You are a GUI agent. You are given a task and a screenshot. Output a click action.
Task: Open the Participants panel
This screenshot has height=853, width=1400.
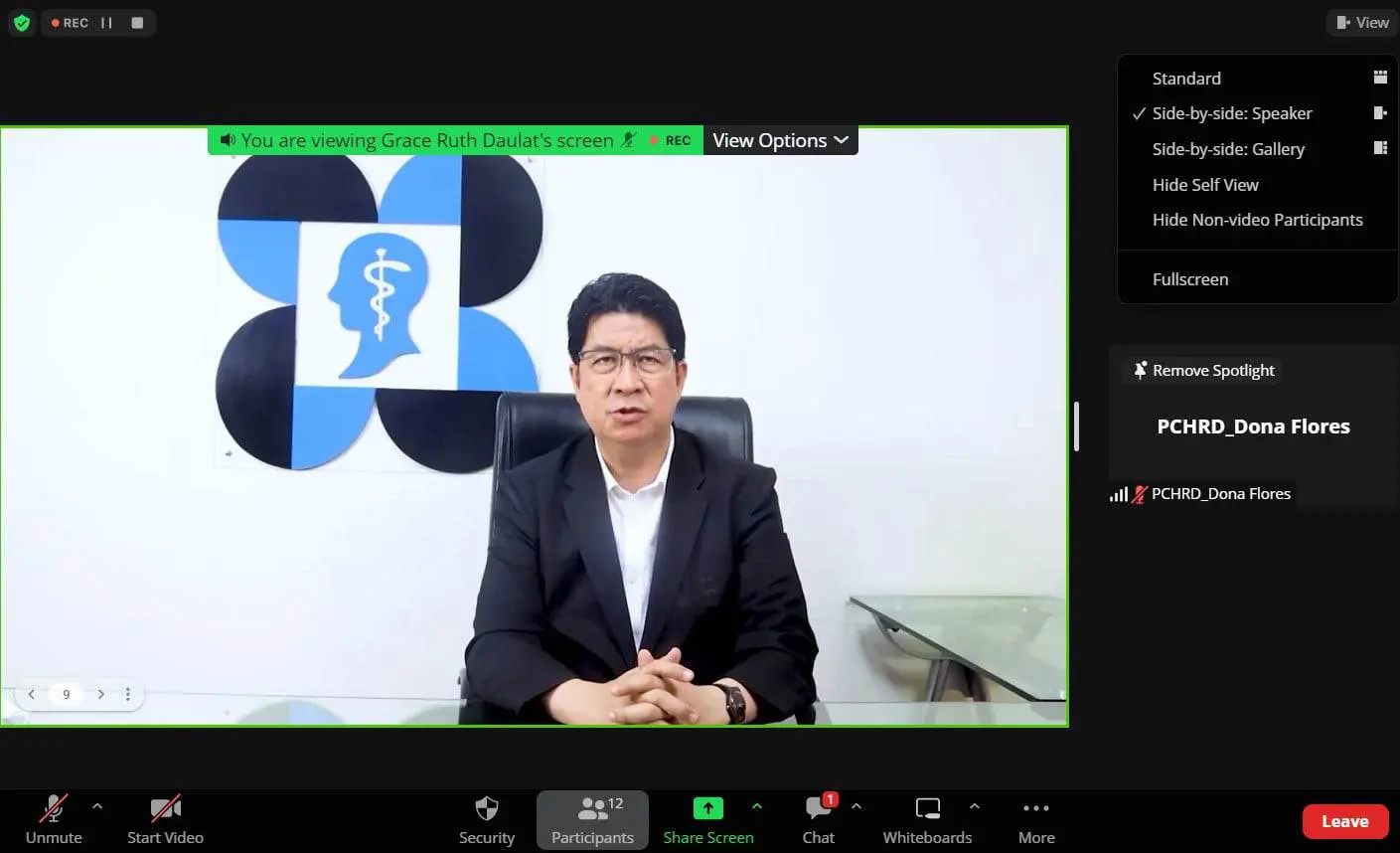click(x=592, y=820)
